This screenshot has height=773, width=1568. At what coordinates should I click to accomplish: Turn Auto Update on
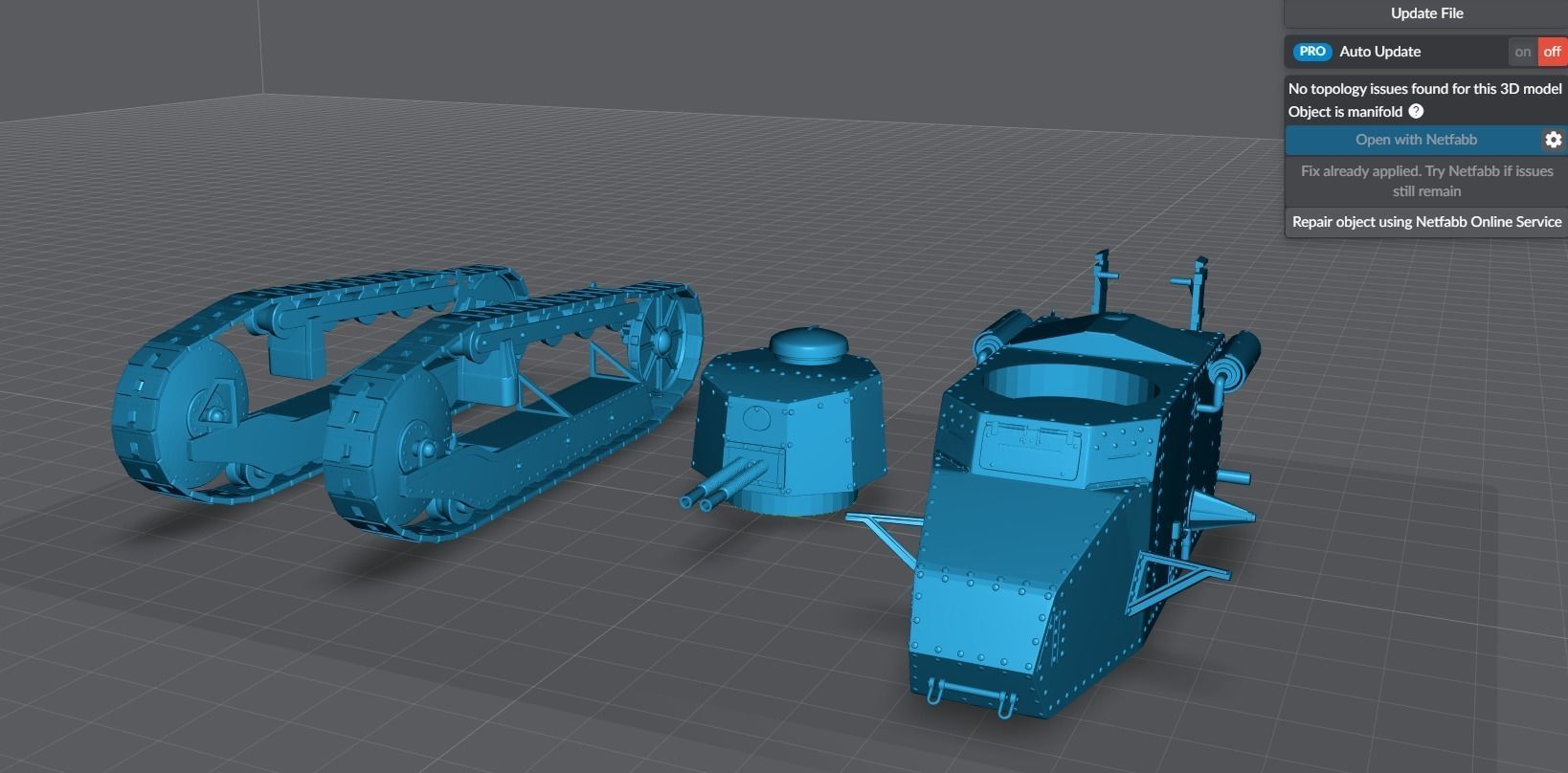(1522, 52)
